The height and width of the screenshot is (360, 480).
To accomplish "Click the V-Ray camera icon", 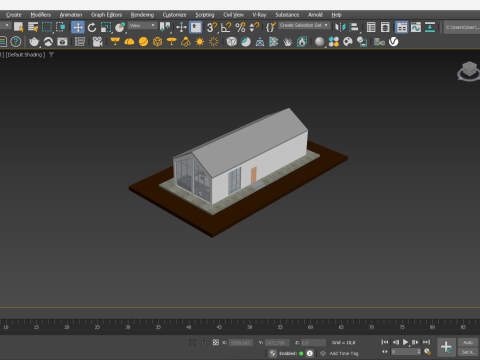I will click(x=97, y=42).
